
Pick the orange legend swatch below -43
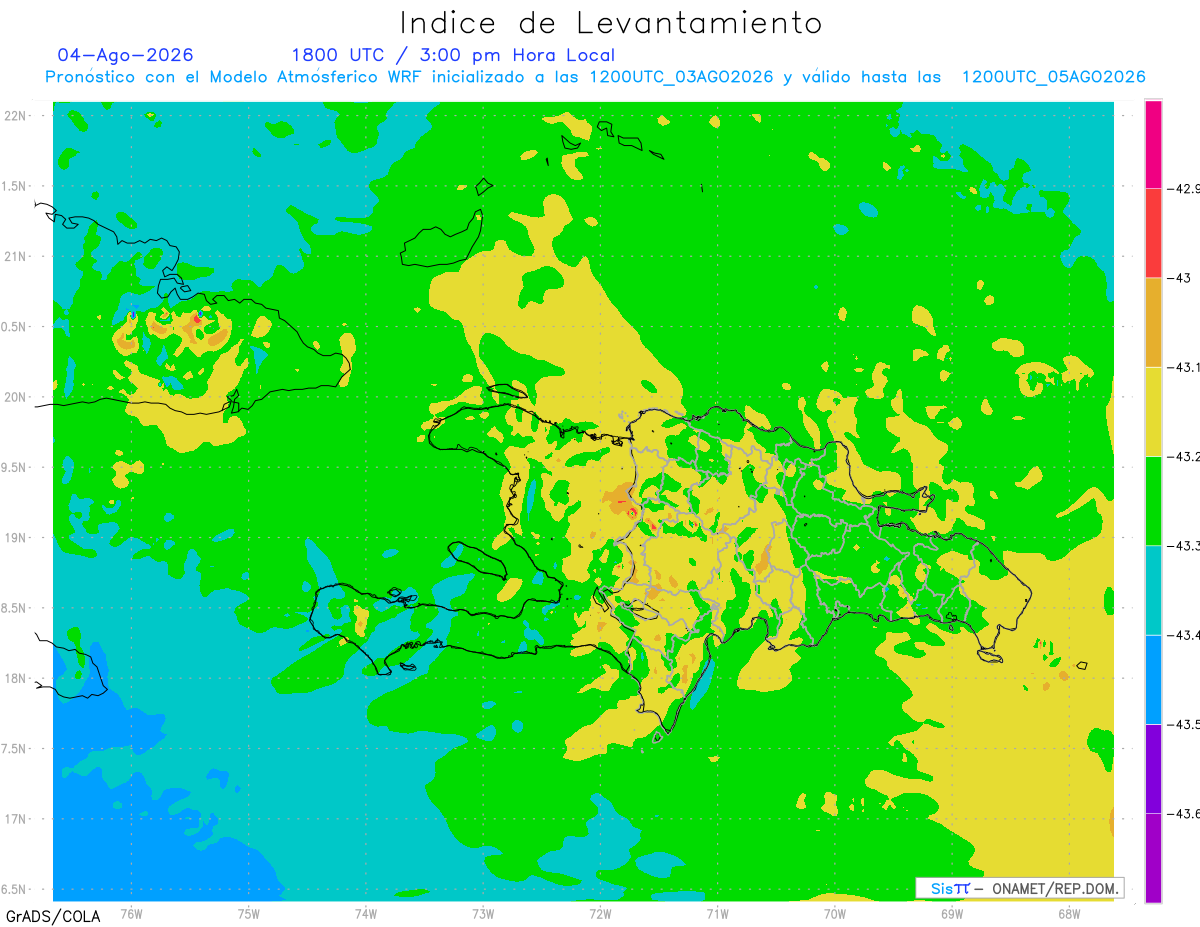click(1153, 322)
